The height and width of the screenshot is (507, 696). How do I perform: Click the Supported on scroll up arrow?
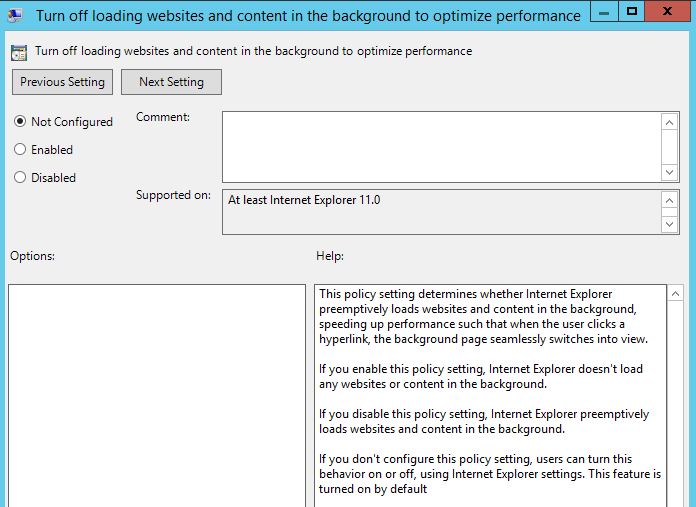click(x=670, y=200)
